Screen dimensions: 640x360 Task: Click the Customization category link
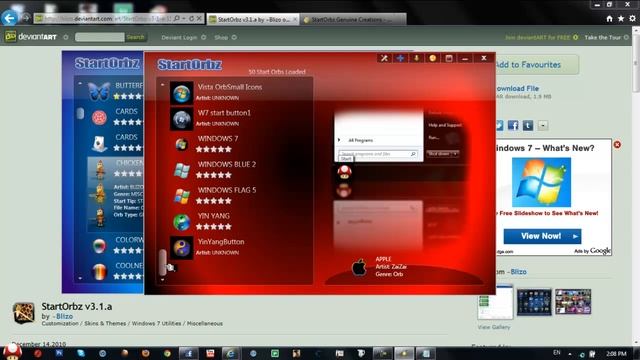[x=60, y=323]
